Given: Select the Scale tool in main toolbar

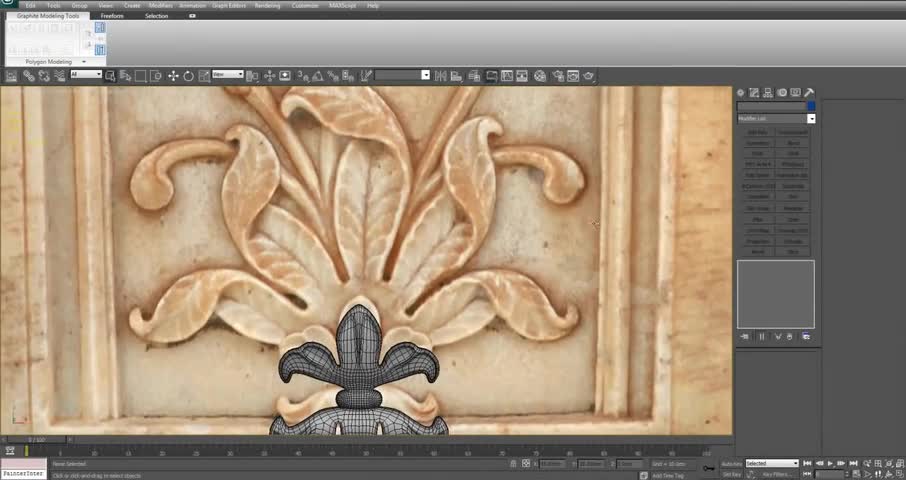Looking at the screenshot, I should [204, 76].
